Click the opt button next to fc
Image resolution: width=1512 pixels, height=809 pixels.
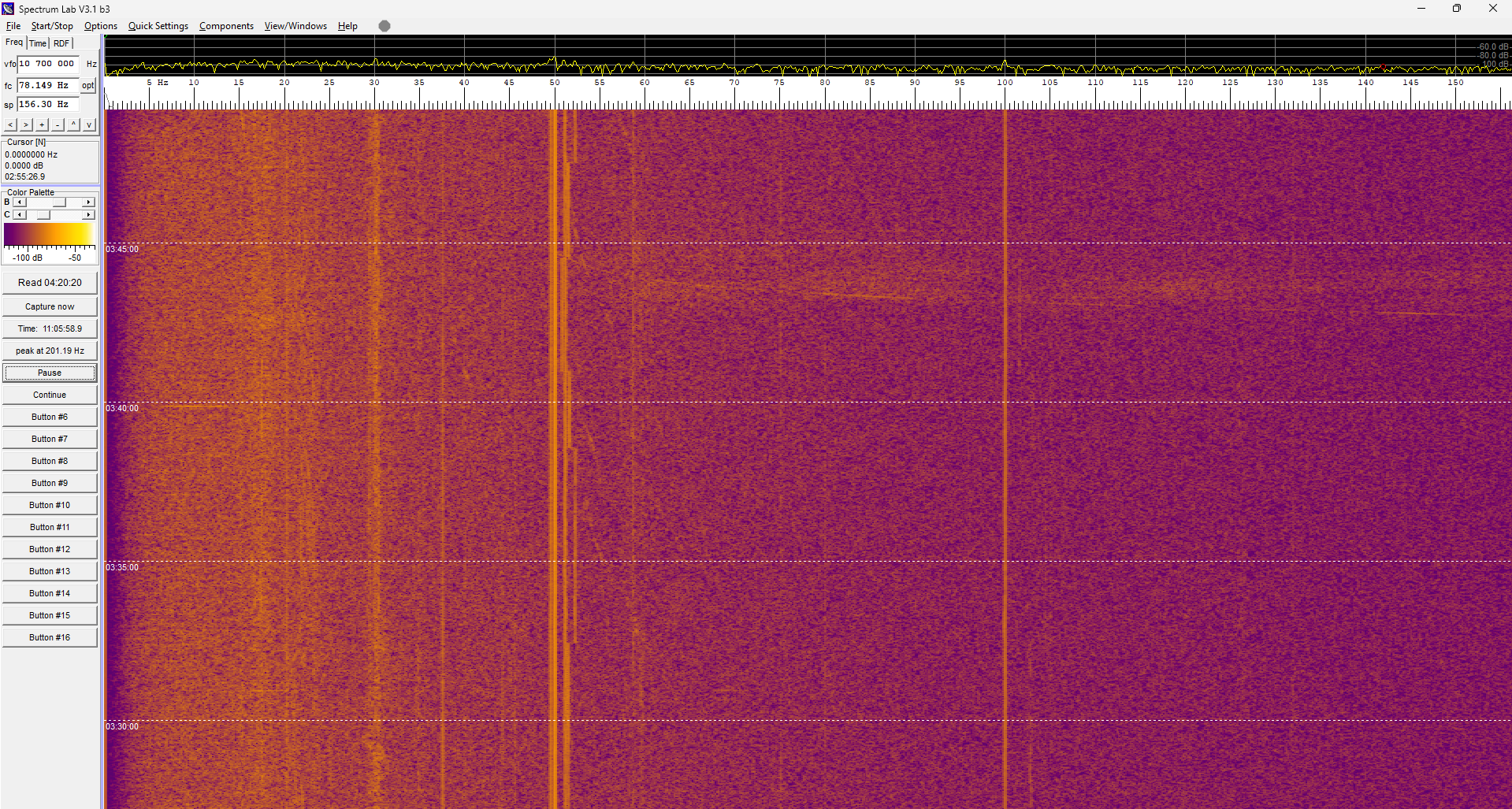coord(88,85)
